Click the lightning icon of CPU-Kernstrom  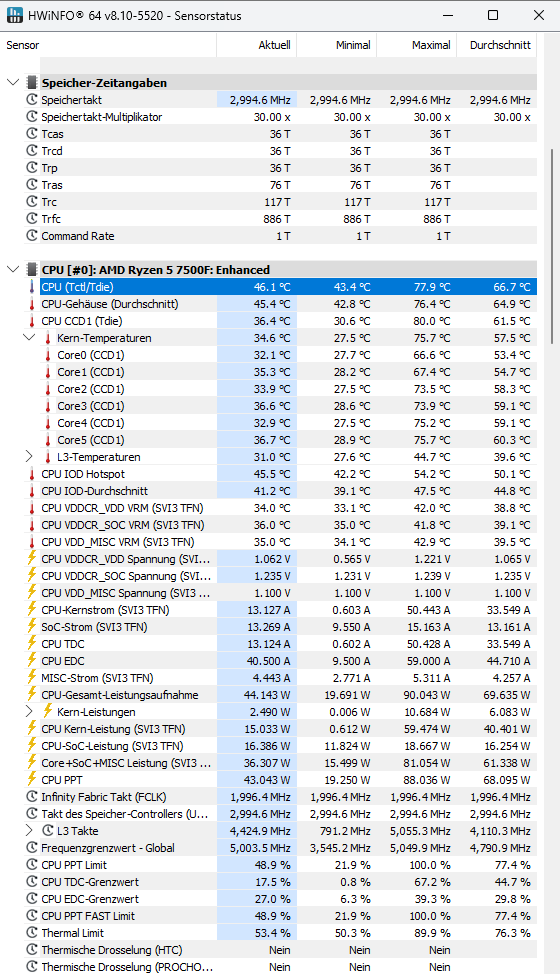point(32,609)
